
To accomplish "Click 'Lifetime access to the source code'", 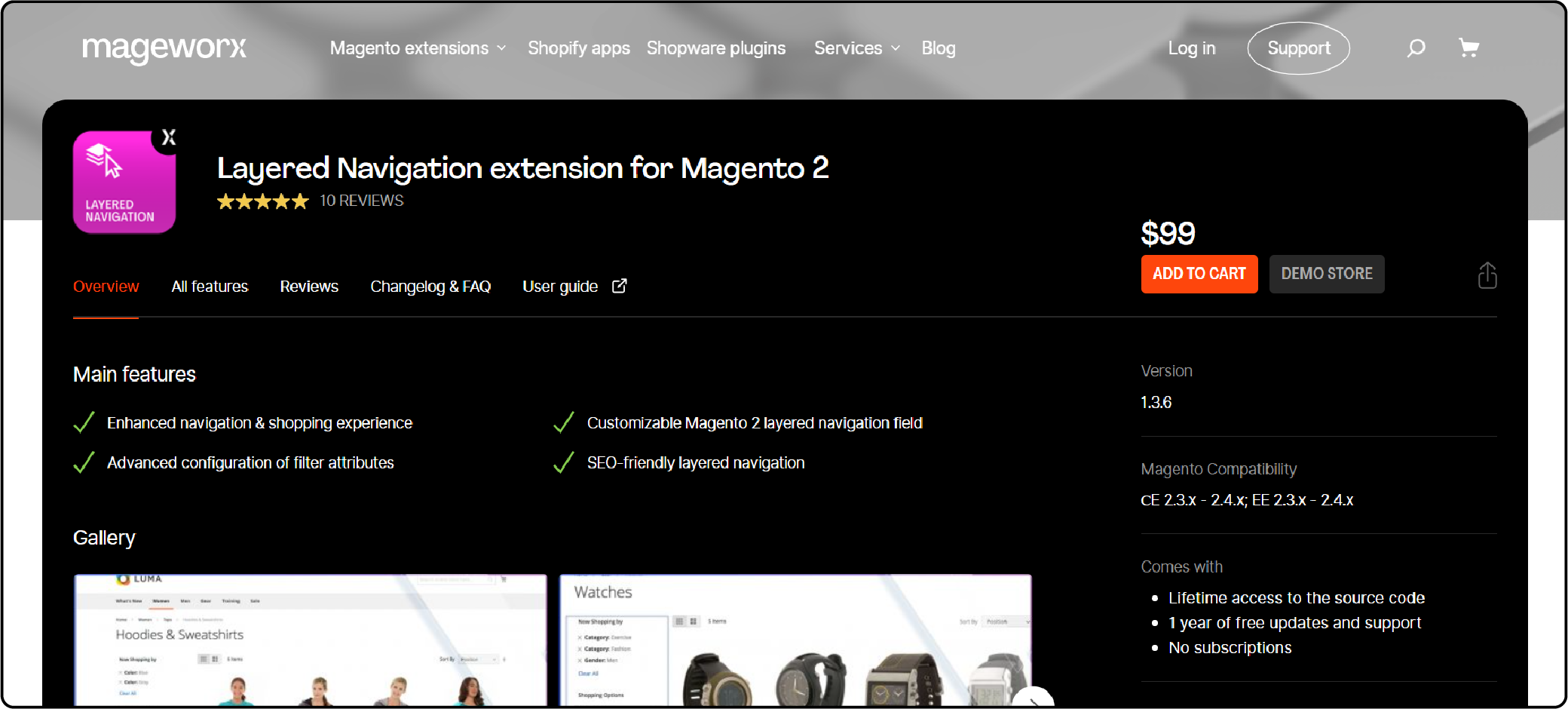I will click(x=1297, y=598).
